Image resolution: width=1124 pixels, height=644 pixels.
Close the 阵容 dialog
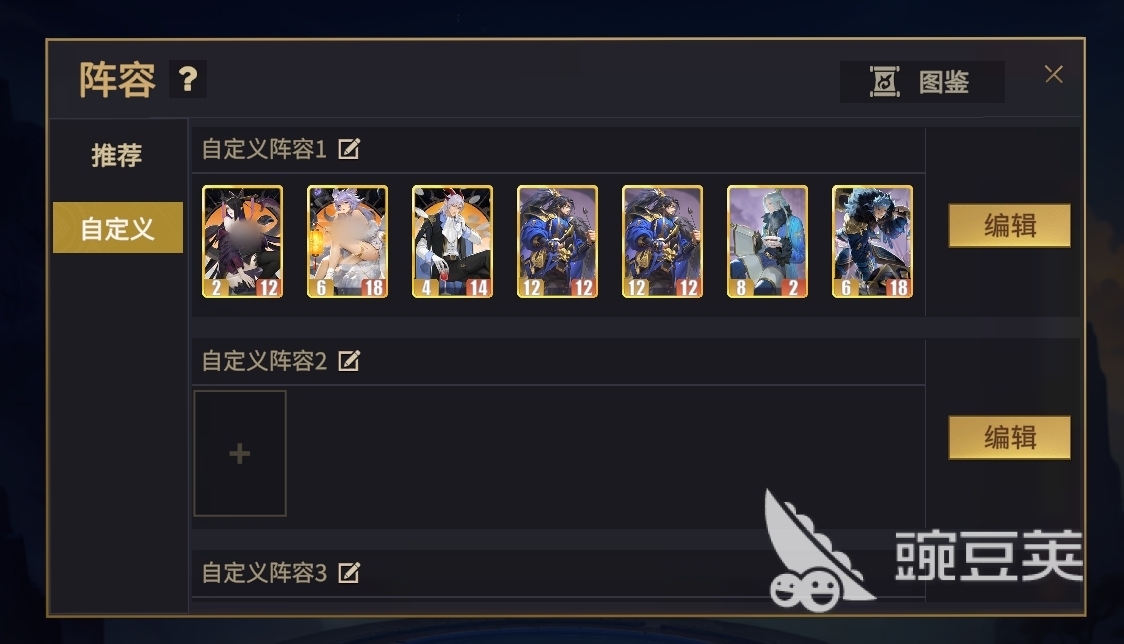point(1054,74)
